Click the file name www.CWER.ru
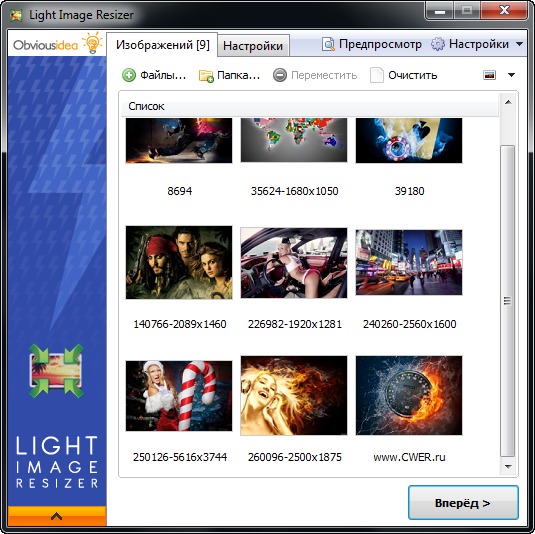 [409, 457]
